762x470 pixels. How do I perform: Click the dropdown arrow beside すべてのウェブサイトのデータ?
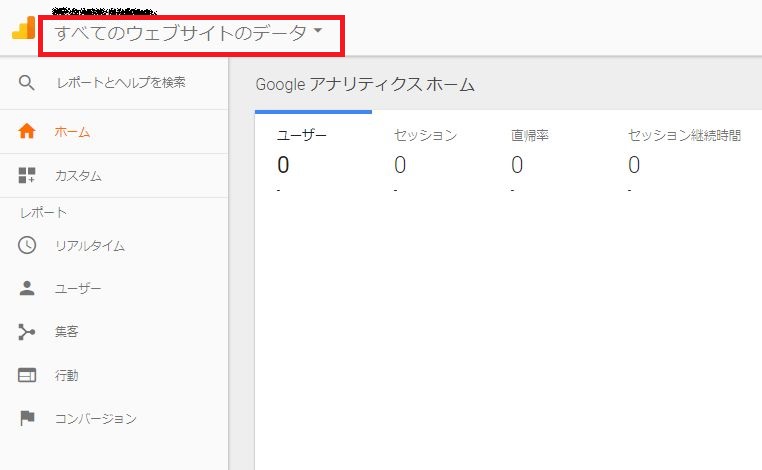pos(318,30)
